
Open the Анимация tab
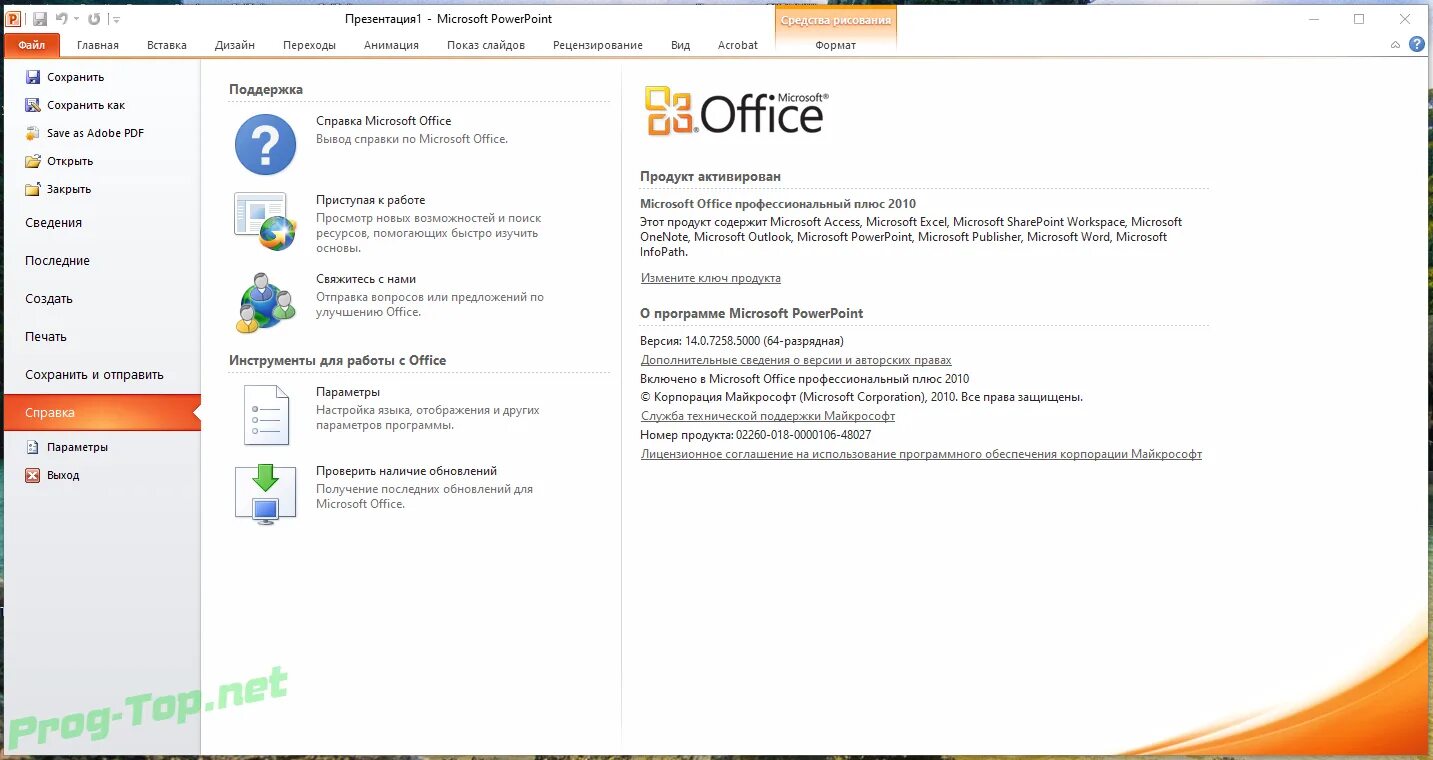click(391, 45)
